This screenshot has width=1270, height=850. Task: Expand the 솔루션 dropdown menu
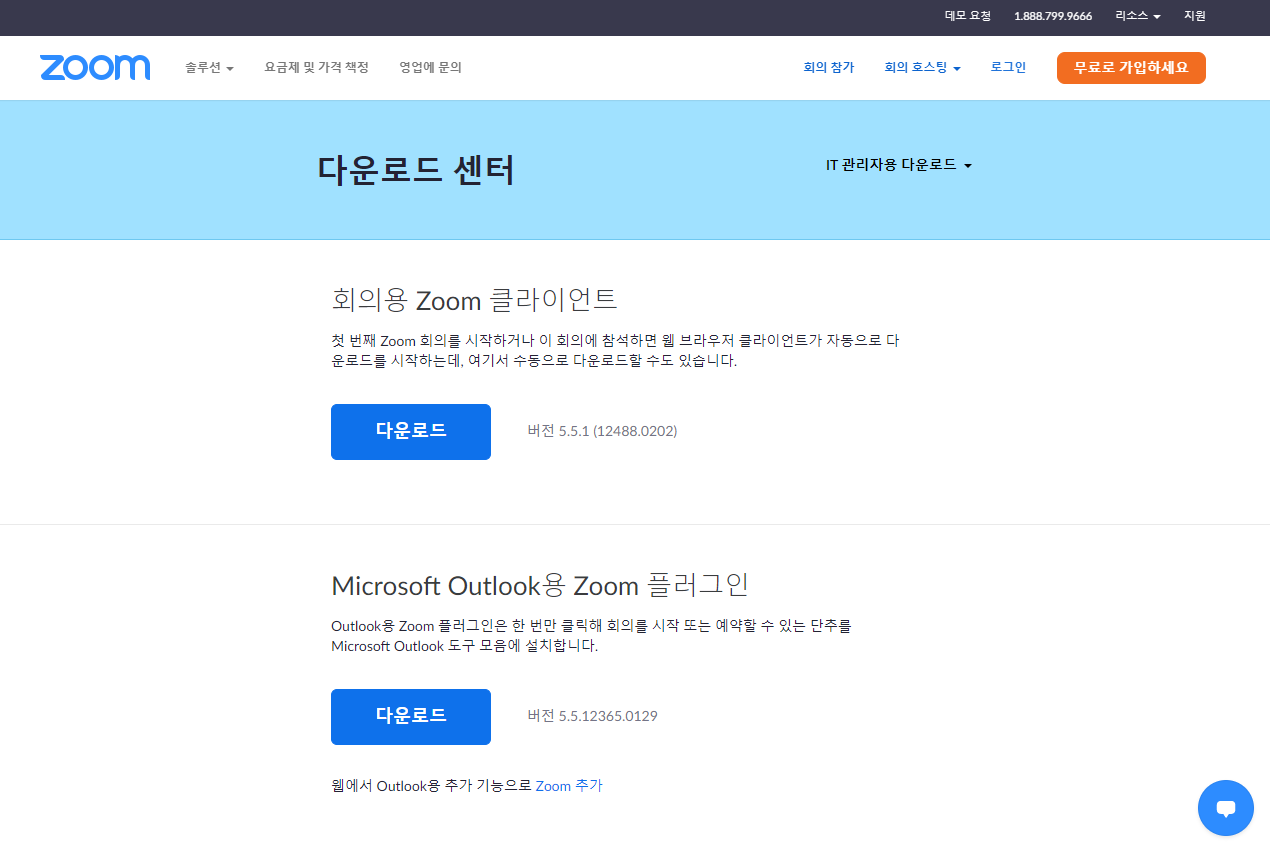click(209, 68)
